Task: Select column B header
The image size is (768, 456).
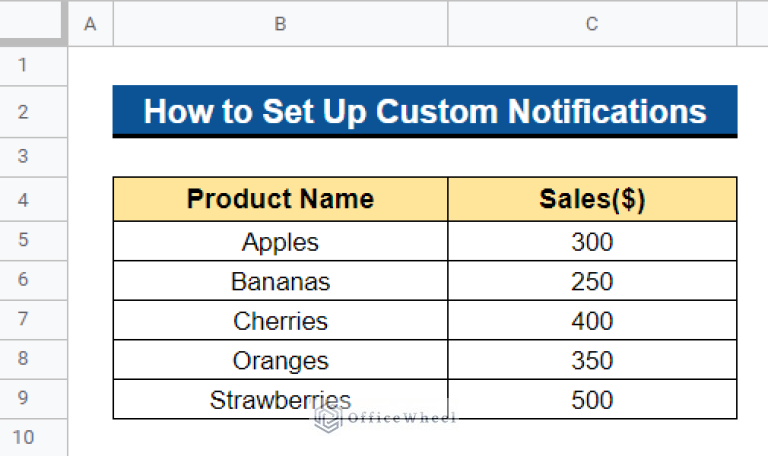Action: pos(280,24)
